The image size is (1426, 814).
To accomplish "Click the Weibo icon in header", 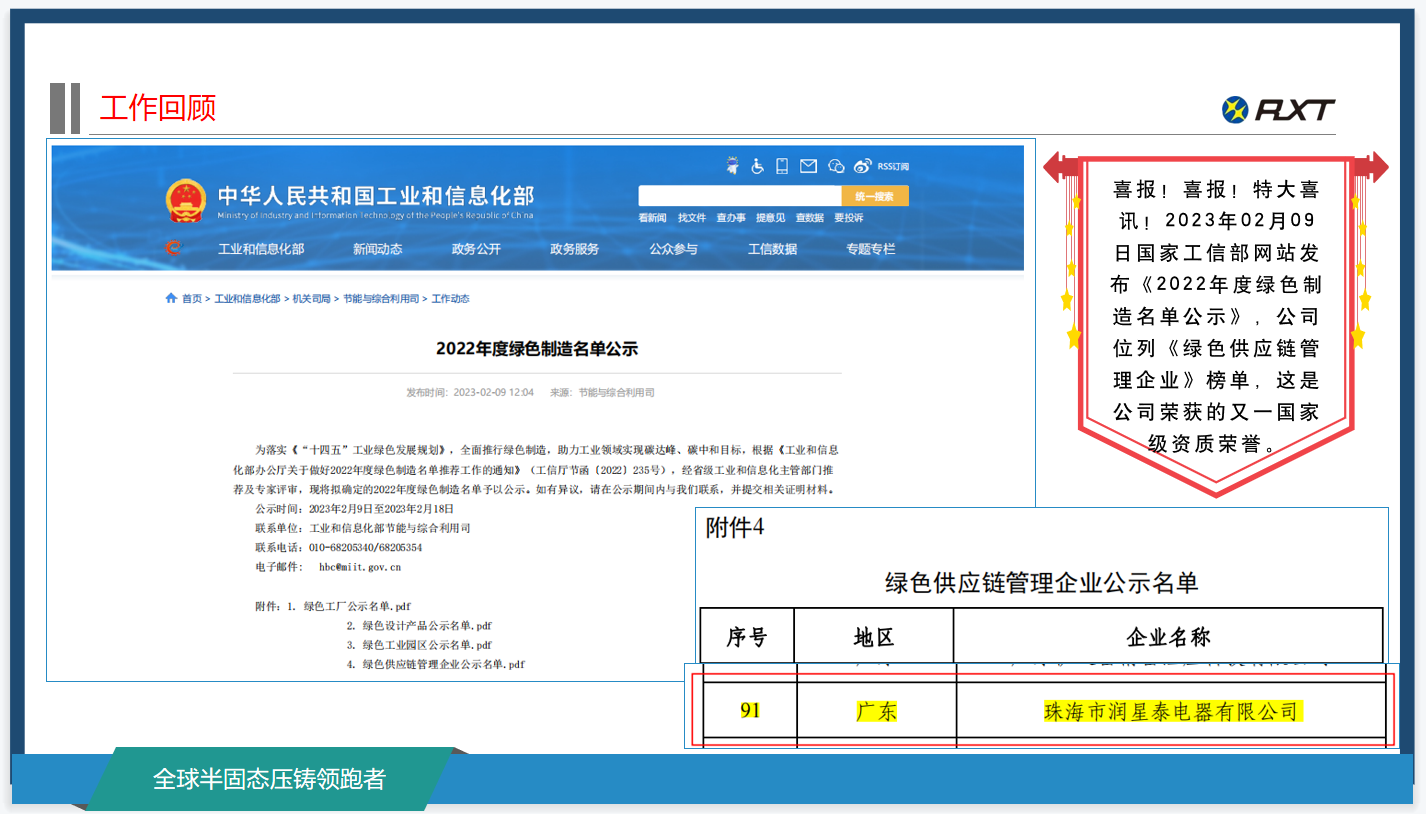I will coord(862,166).
